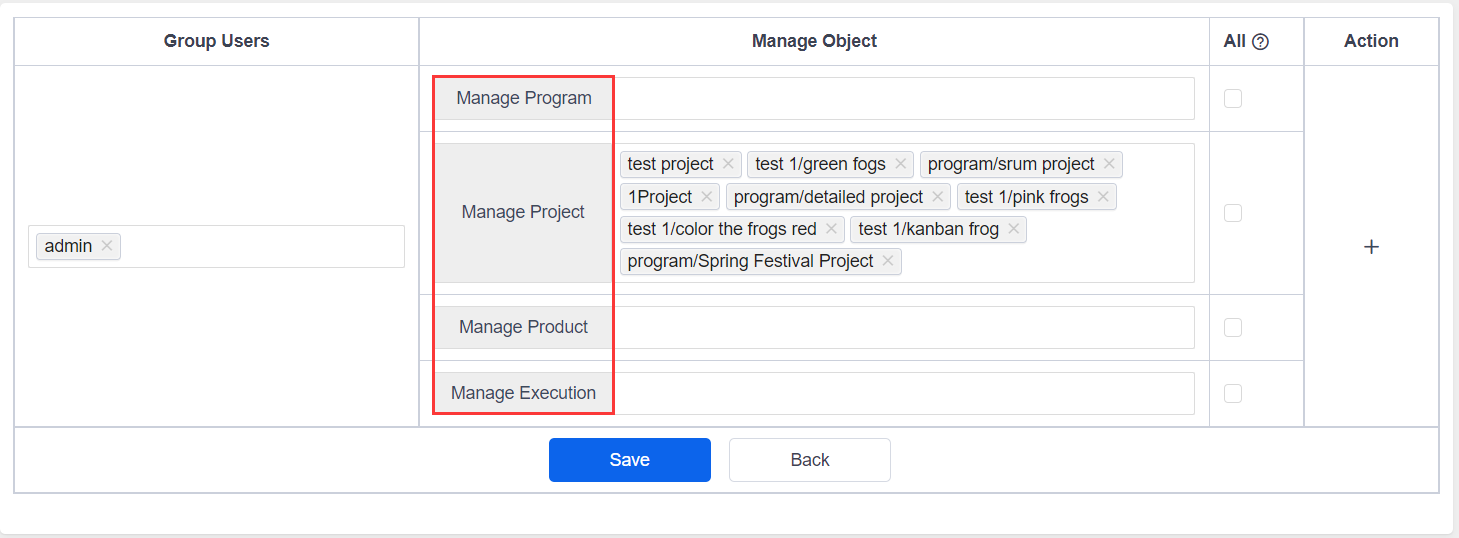Remove 'test 1/pink frogs' tag

pyautogui.click(x=1103, y=197)
